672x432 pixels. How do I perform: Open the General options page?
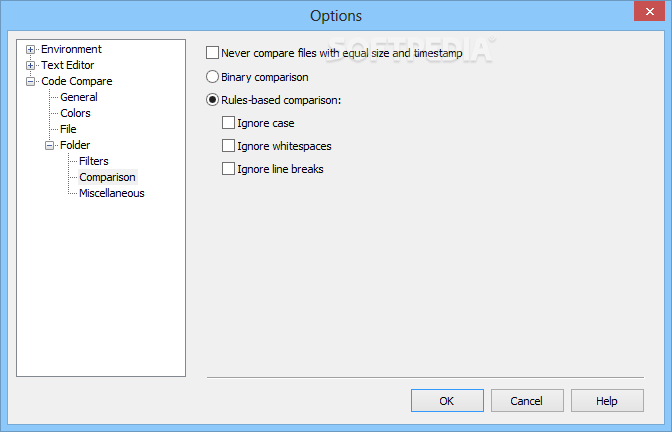click(x=79, y=97)
